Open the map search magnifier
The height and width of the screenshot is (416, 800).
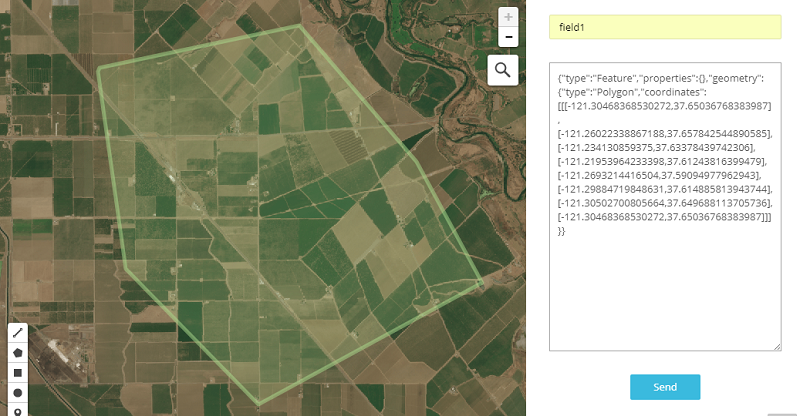(x=502, y=69)
